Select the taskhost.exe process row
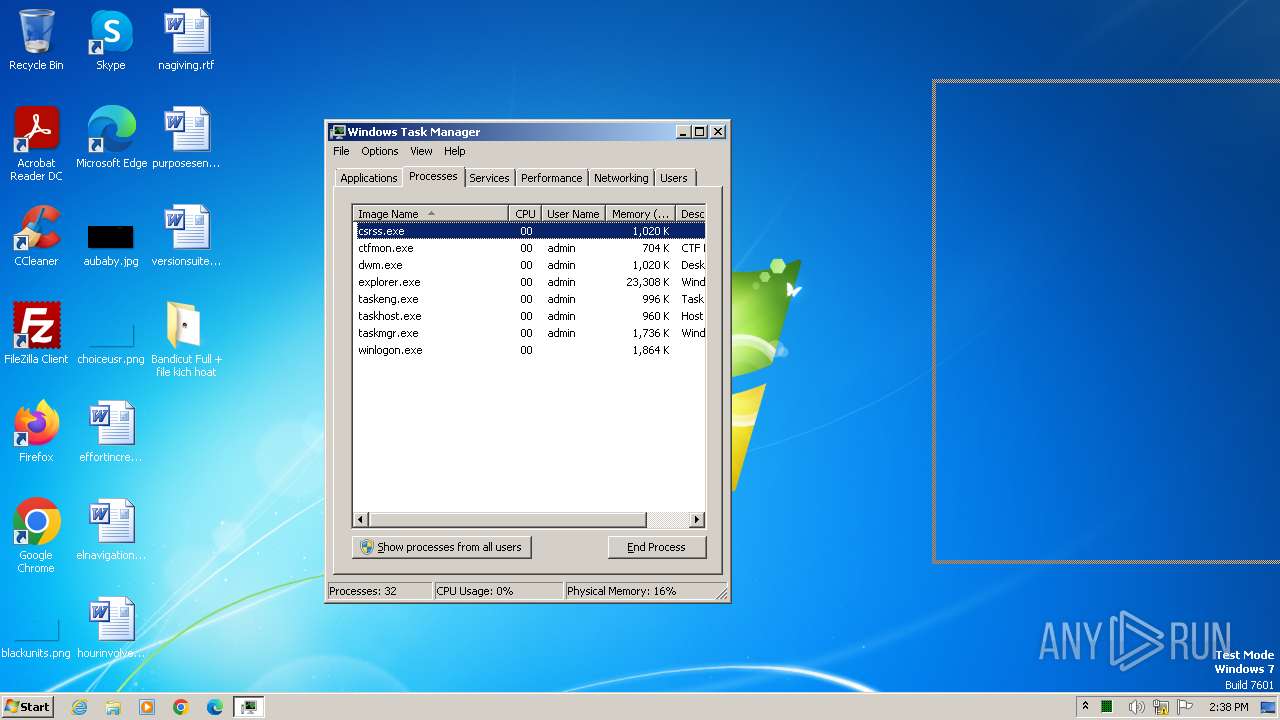Image resolution: width=1280 pixels, height=720 pixels. (529, 316)
